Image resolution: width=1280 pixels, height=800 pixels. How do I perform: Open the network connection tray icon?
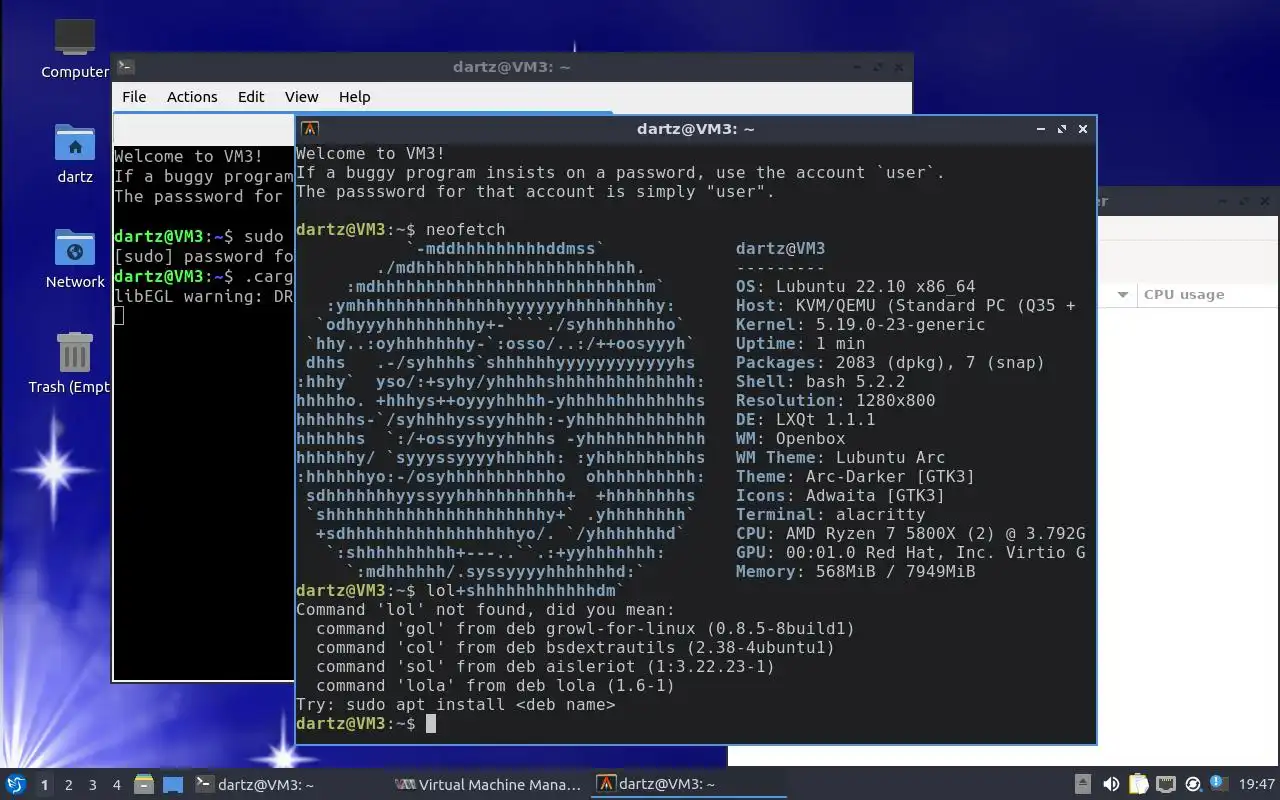[1166, 784]
